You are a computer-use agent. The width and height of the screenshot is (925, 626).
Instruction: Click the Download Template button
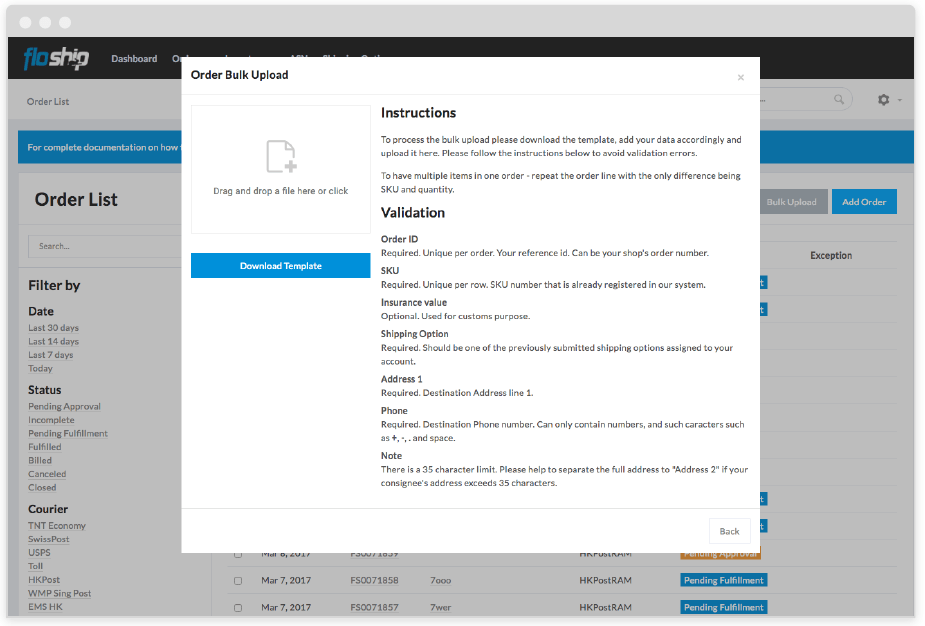(x=280, y=266)
